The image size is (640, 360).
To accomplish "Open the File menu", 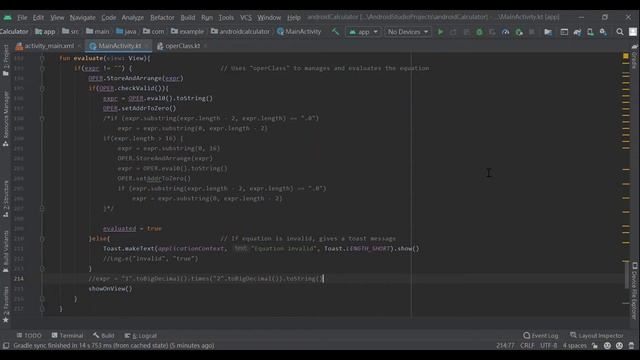I will (22, 18).
